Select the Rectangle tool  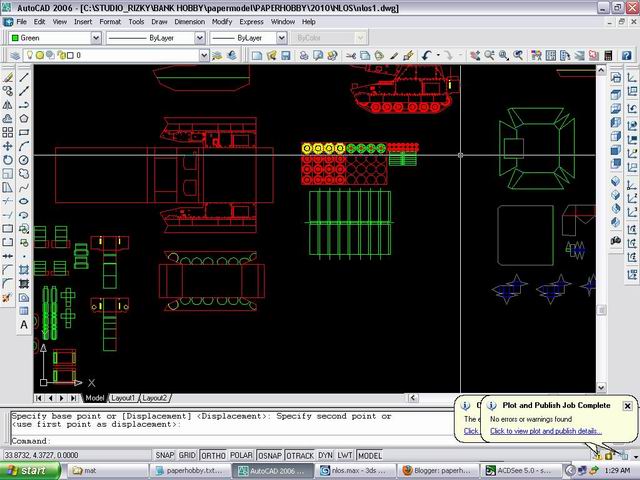click(24, 132)
